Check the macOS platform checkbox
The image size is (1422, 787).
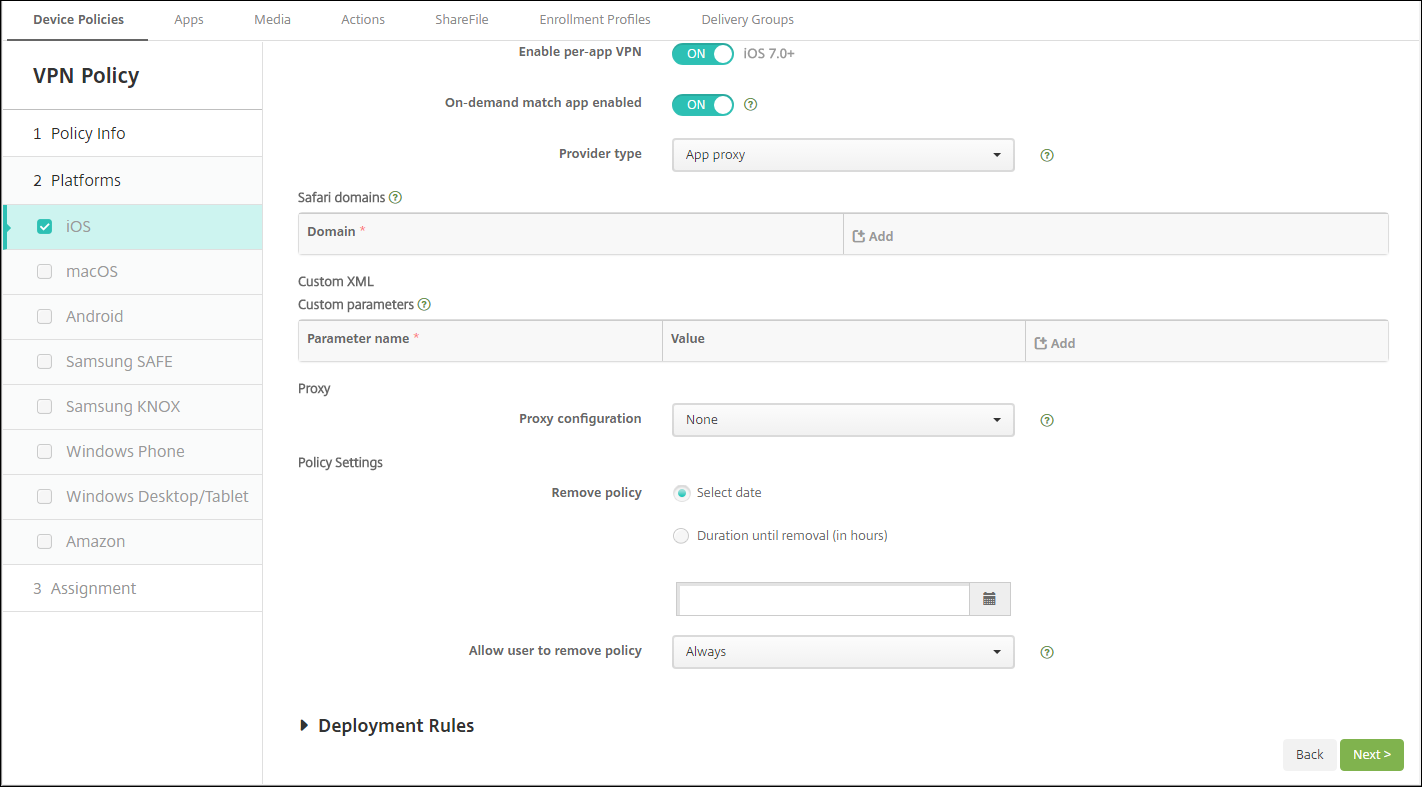(x=45, y=272)
